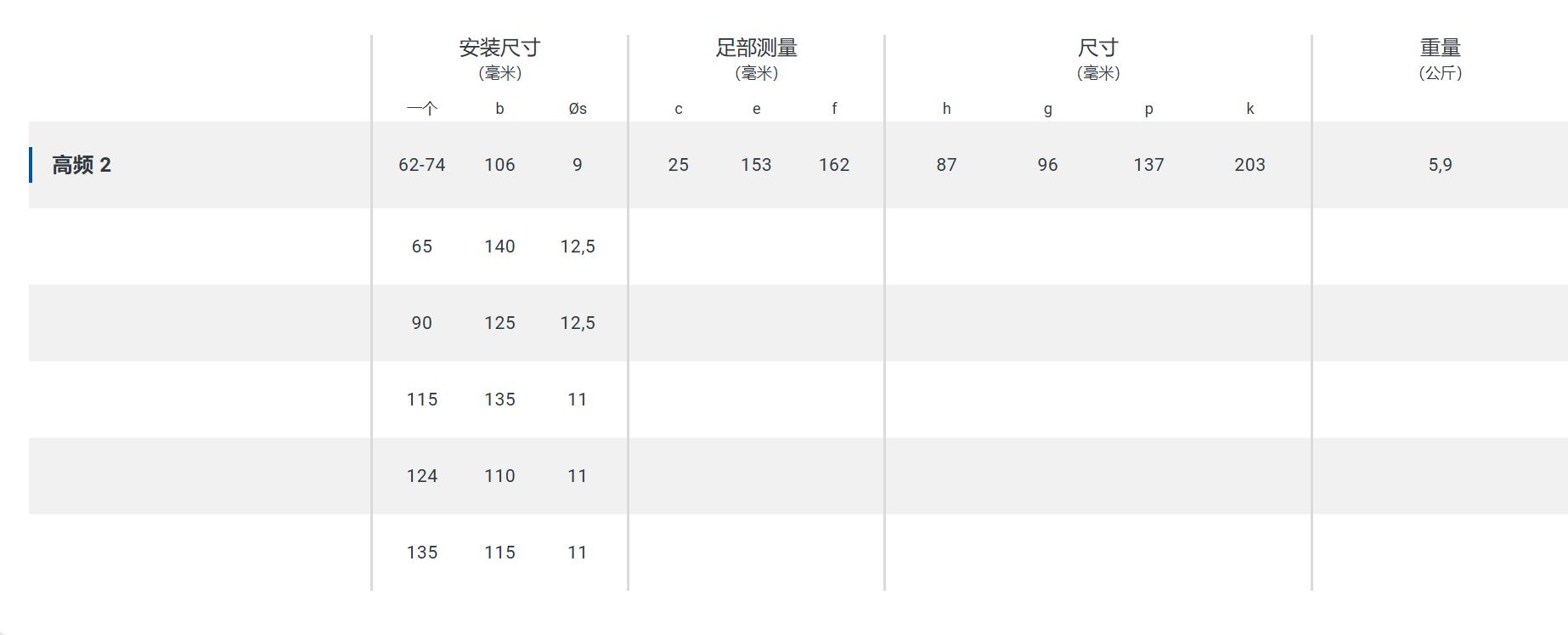Click the value 135 in last row
The image size is (1568, 635).
[x=421, y=553]
